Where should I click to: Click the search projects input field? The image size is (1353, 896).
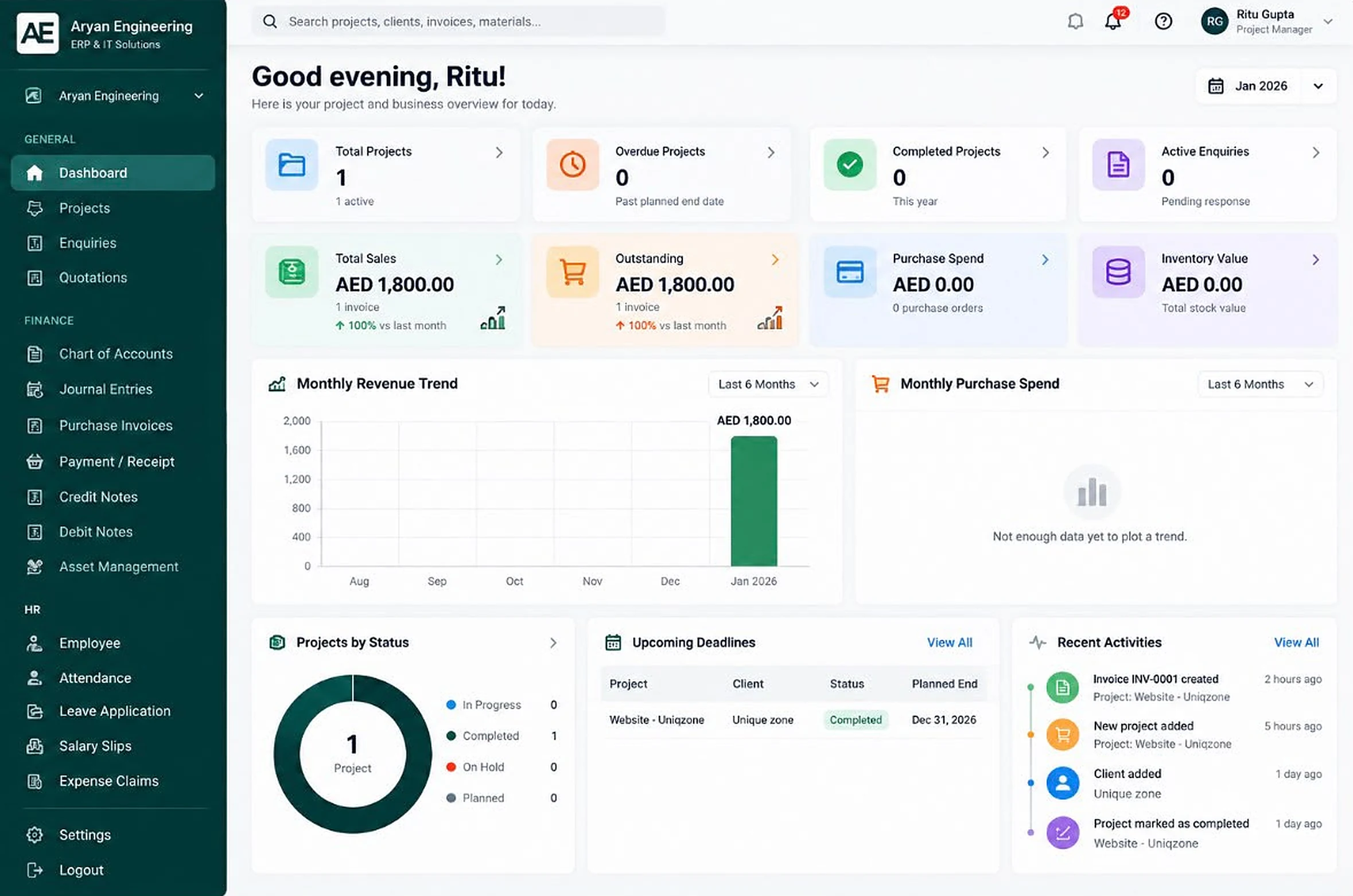click(459, 22)
